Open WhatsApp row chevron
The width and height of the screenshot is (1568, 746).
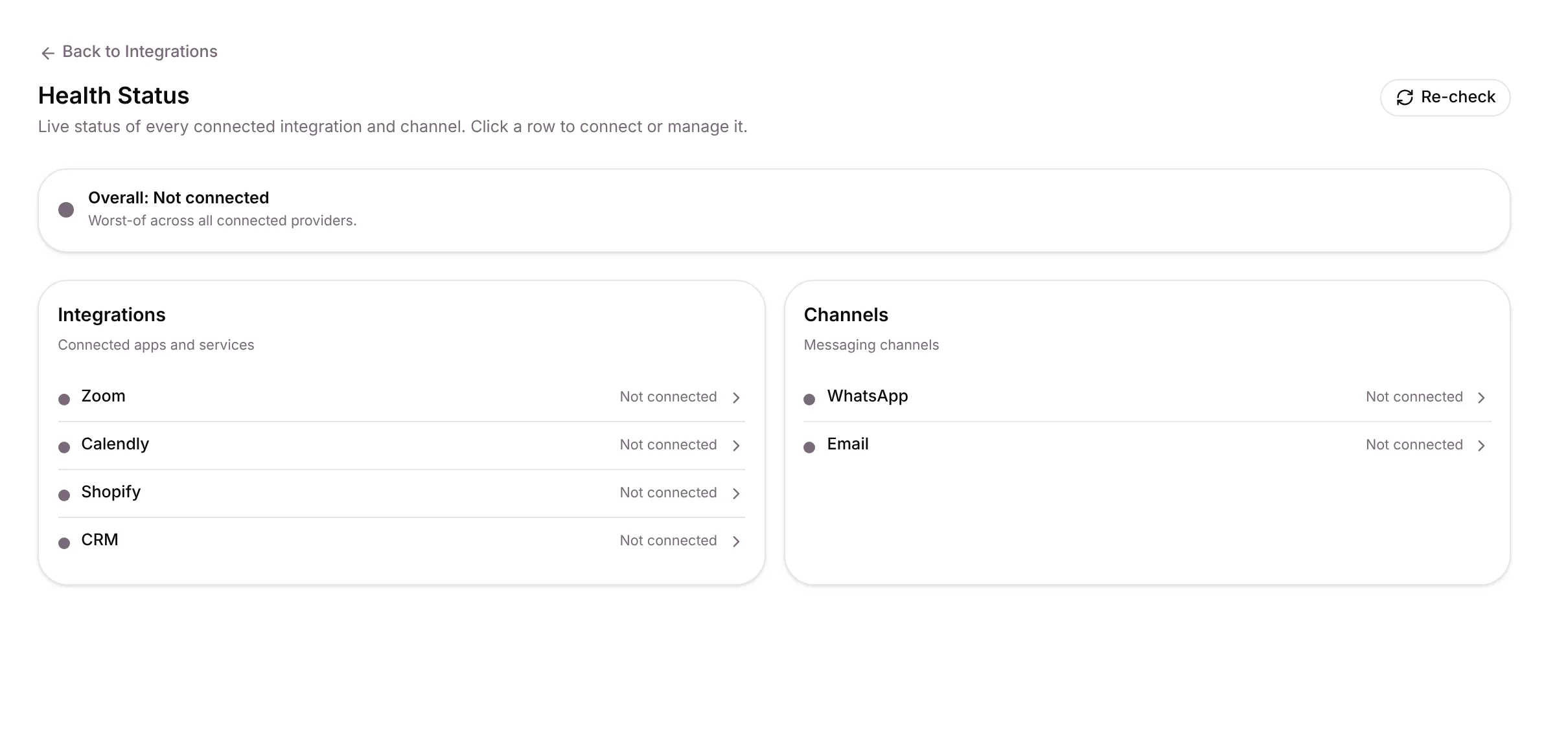tap(1481, 398)
